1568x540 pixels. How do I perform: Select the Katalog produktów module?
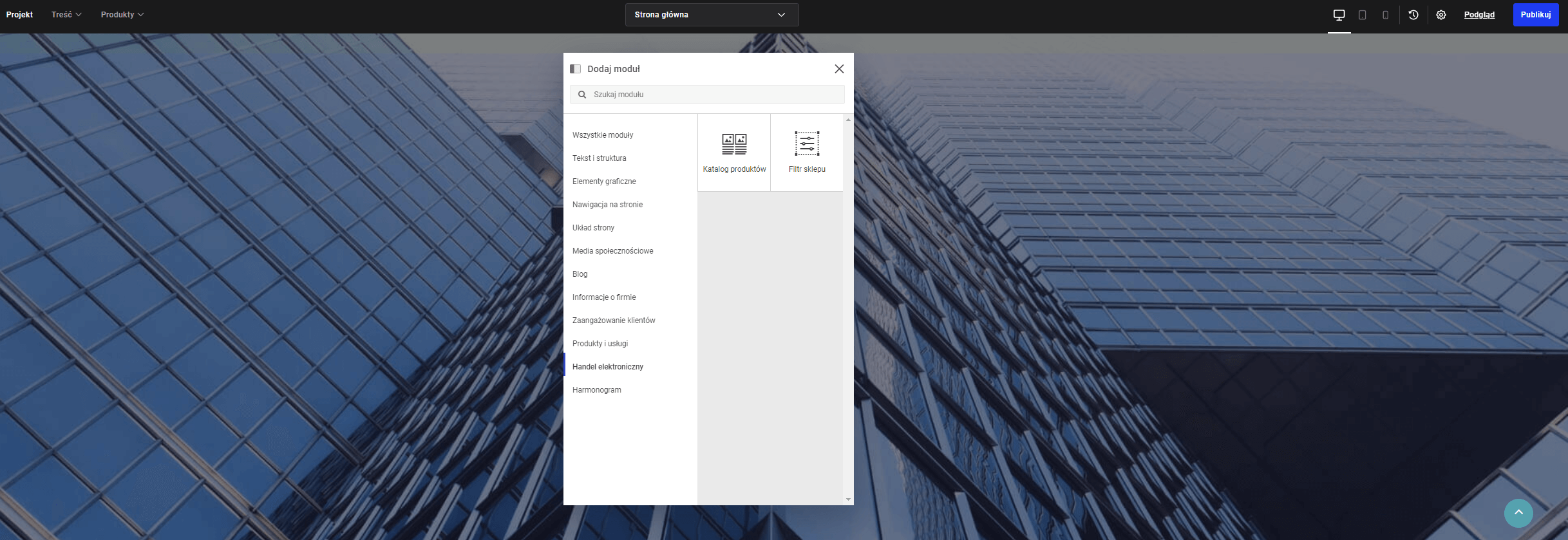734,153
